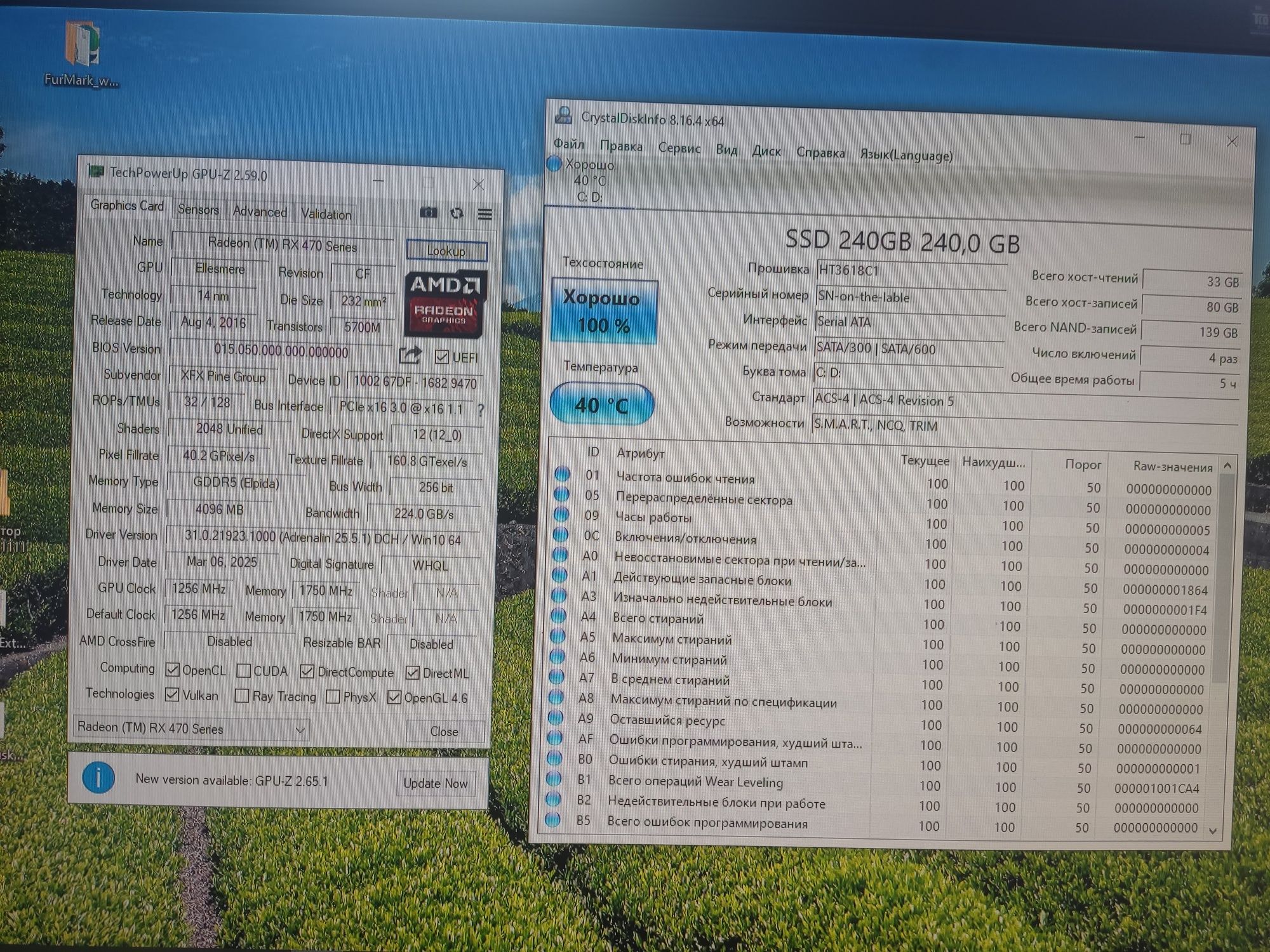This screenshot has height=952, width=1270.
Task: Click GPU-Z title bar app icon
Action: pos(96,171)
